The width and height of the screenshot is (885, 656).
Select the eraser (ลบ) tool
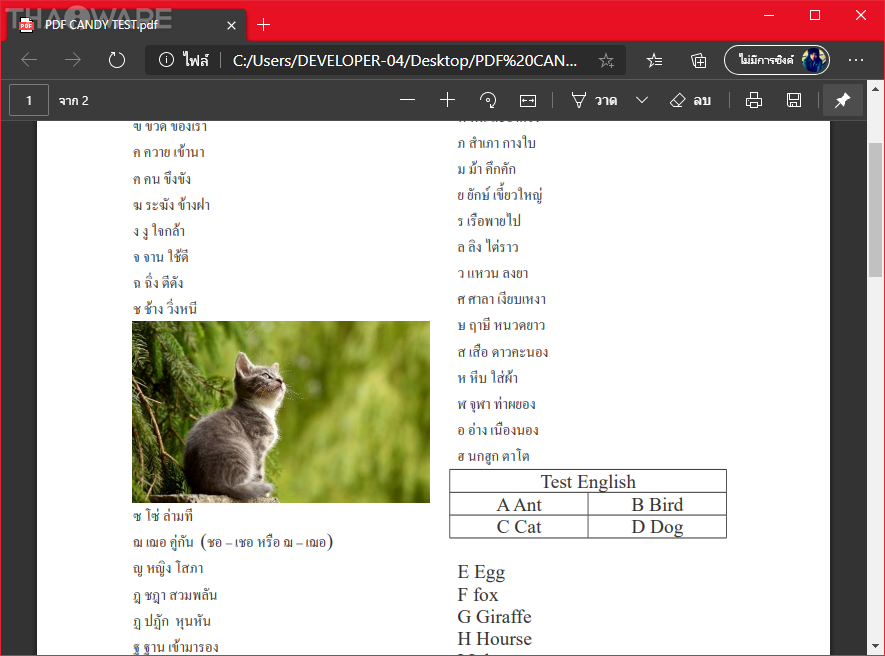pos(690,100)
